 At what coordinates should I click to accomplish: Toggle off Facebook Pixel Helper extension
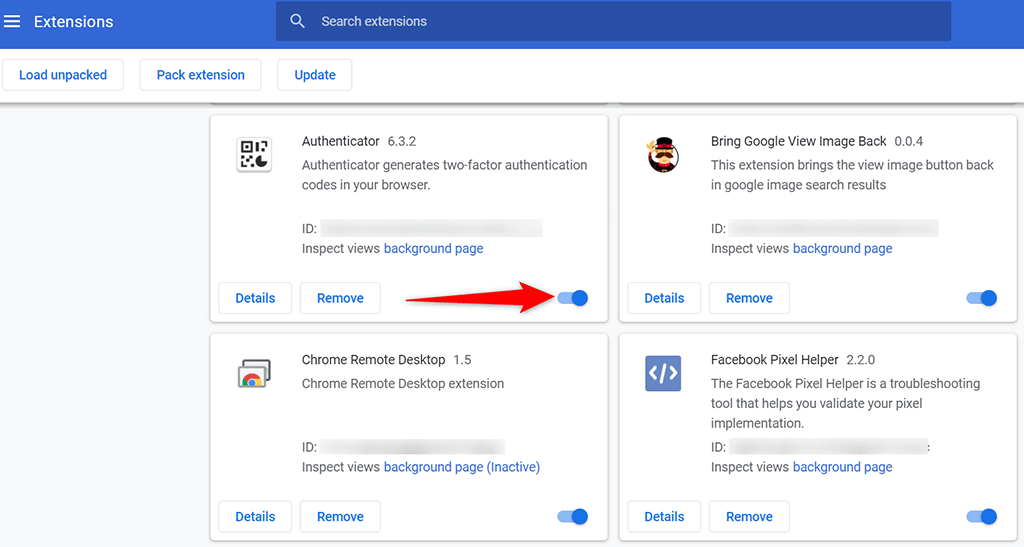click(982, 517)
